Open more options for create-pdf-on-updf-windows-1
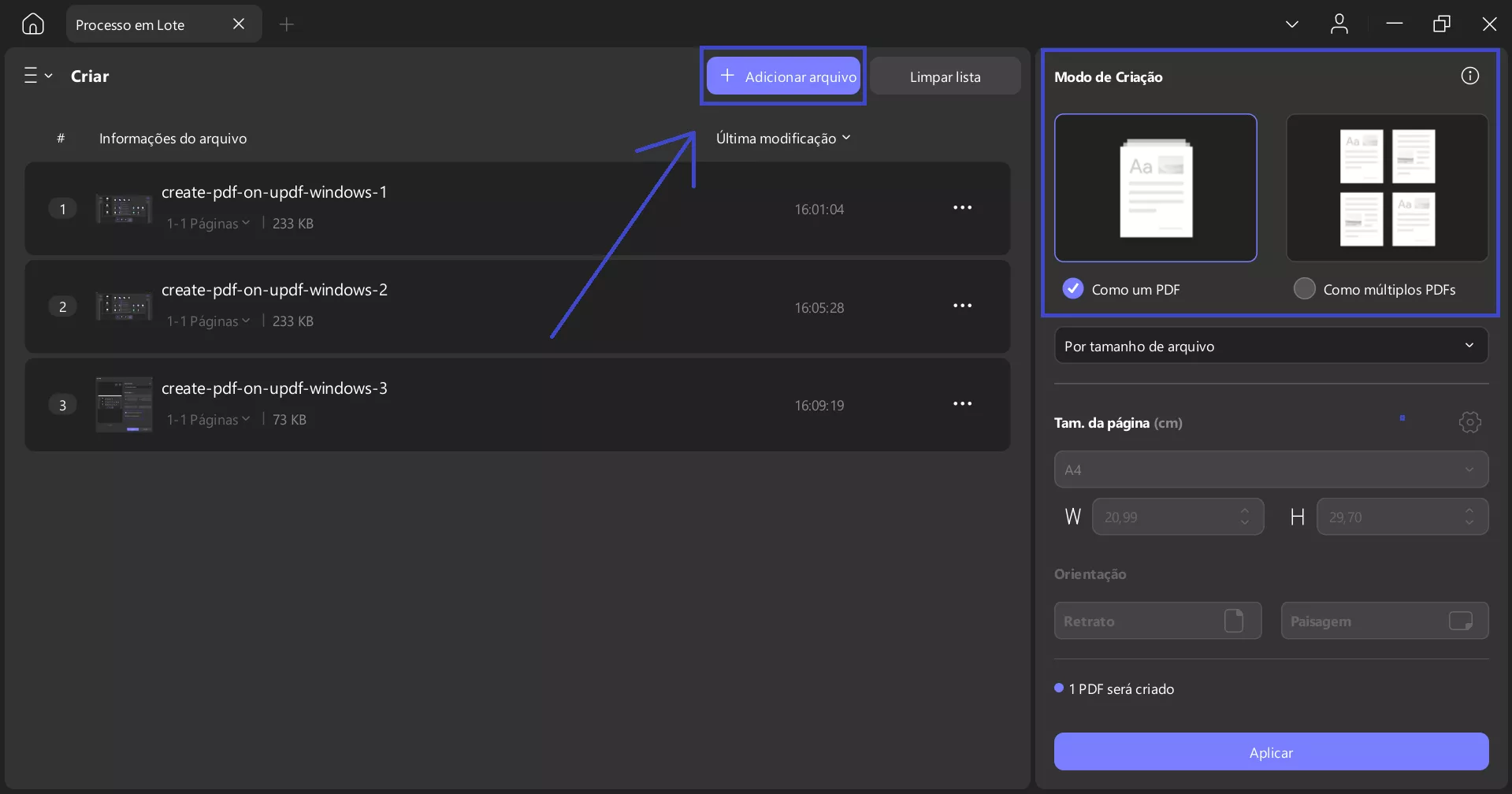The width and height of the screenshot is (1512, 794). [x=962, y=207]
